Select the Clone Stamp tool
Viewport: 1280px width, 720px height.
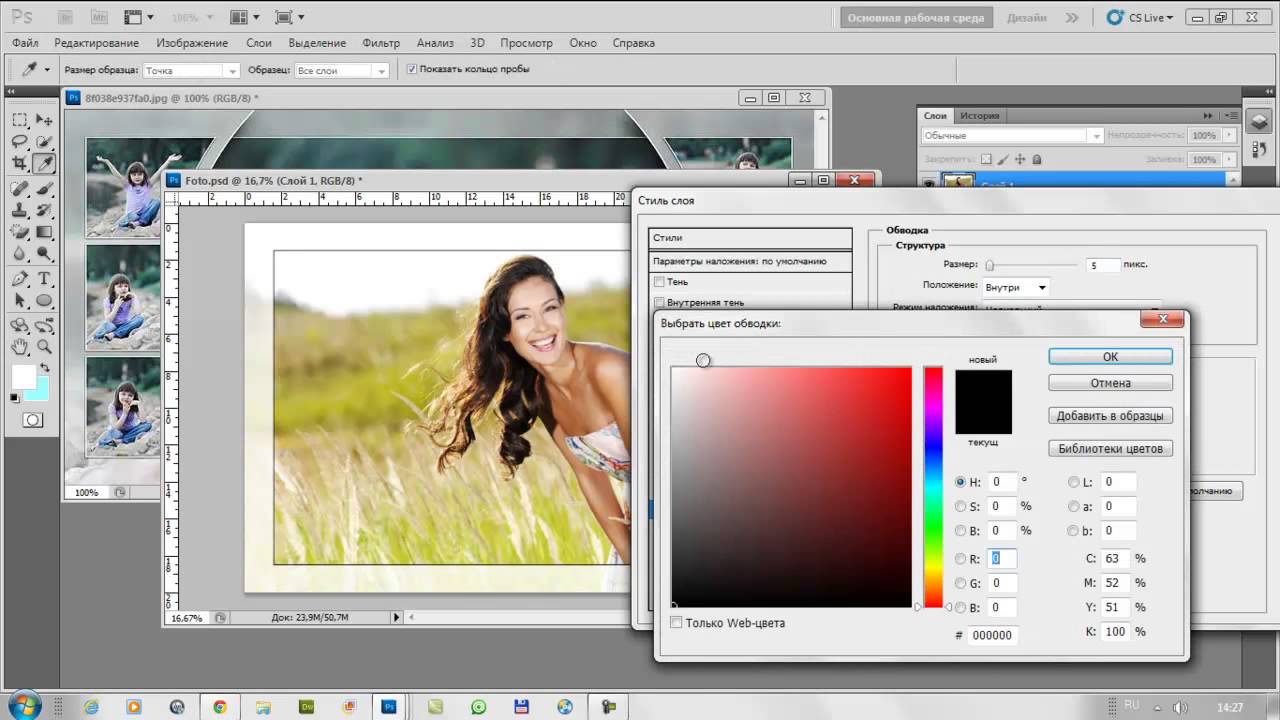click(x=19, y=210)
